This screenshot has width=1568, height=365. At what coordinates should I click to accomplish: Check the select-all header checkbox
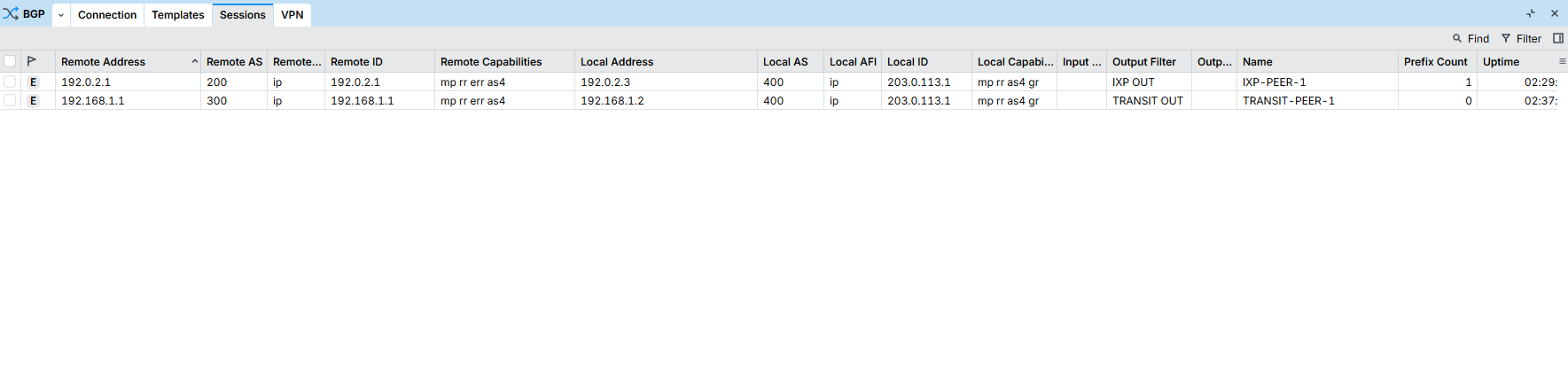pos(10,62)
